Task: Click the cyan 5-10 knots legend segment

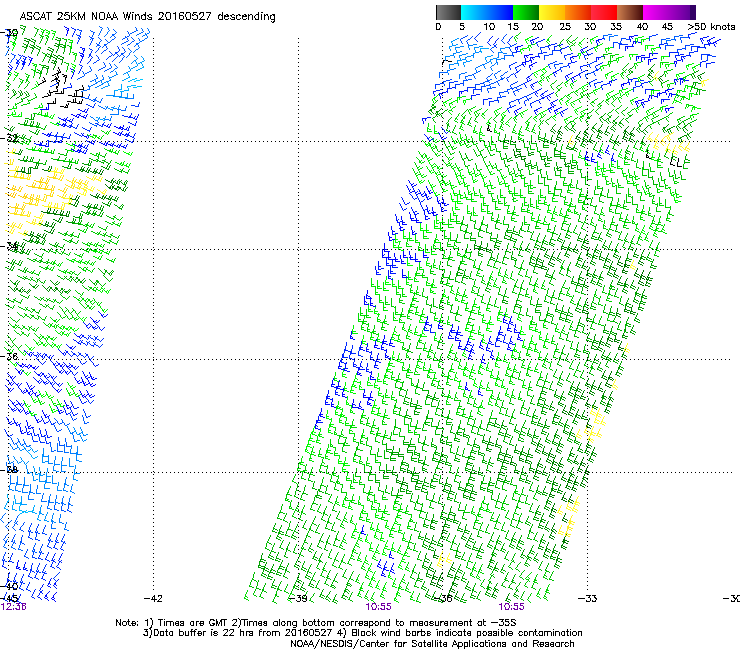Action: tap(474, 12)
